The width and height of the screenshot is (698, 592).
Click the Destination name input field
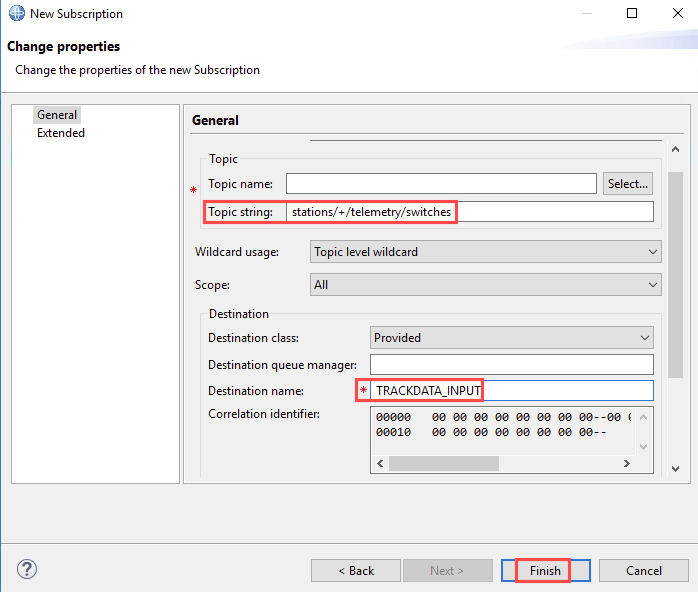click(x=511, y=390)
